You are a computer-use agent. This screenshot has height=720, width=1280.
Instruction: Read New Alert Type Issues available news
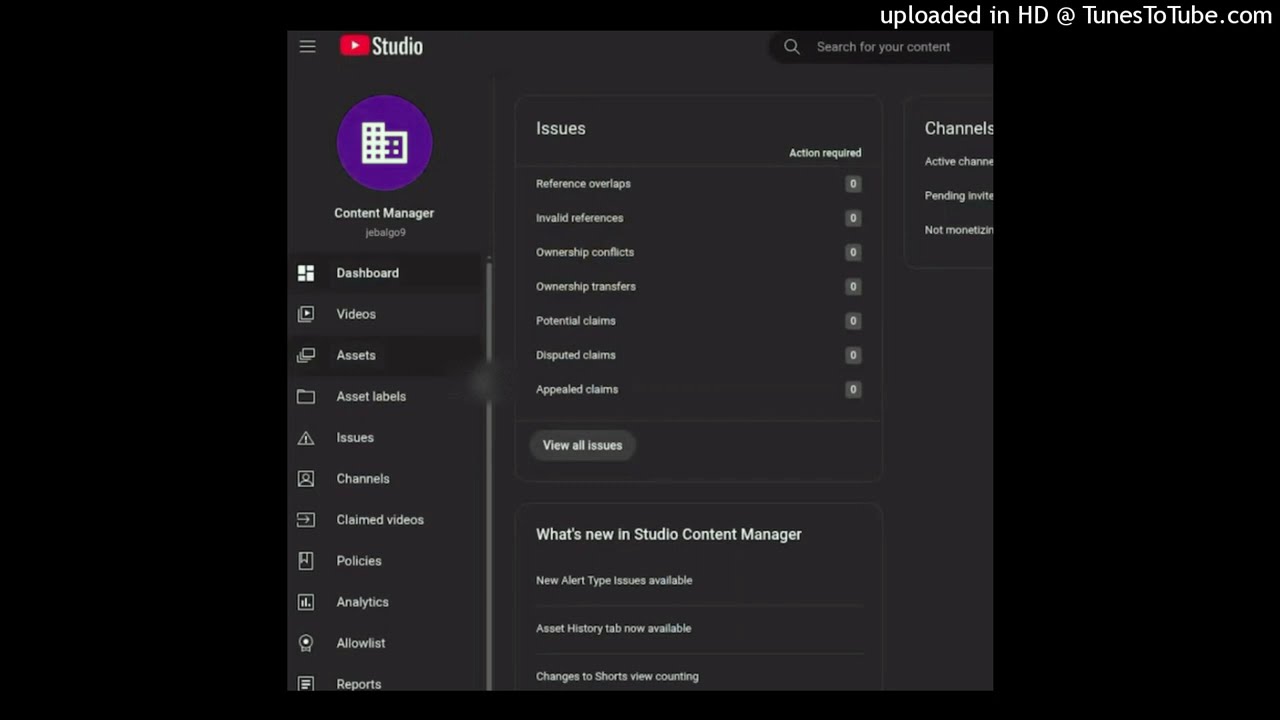coord(614,580)
